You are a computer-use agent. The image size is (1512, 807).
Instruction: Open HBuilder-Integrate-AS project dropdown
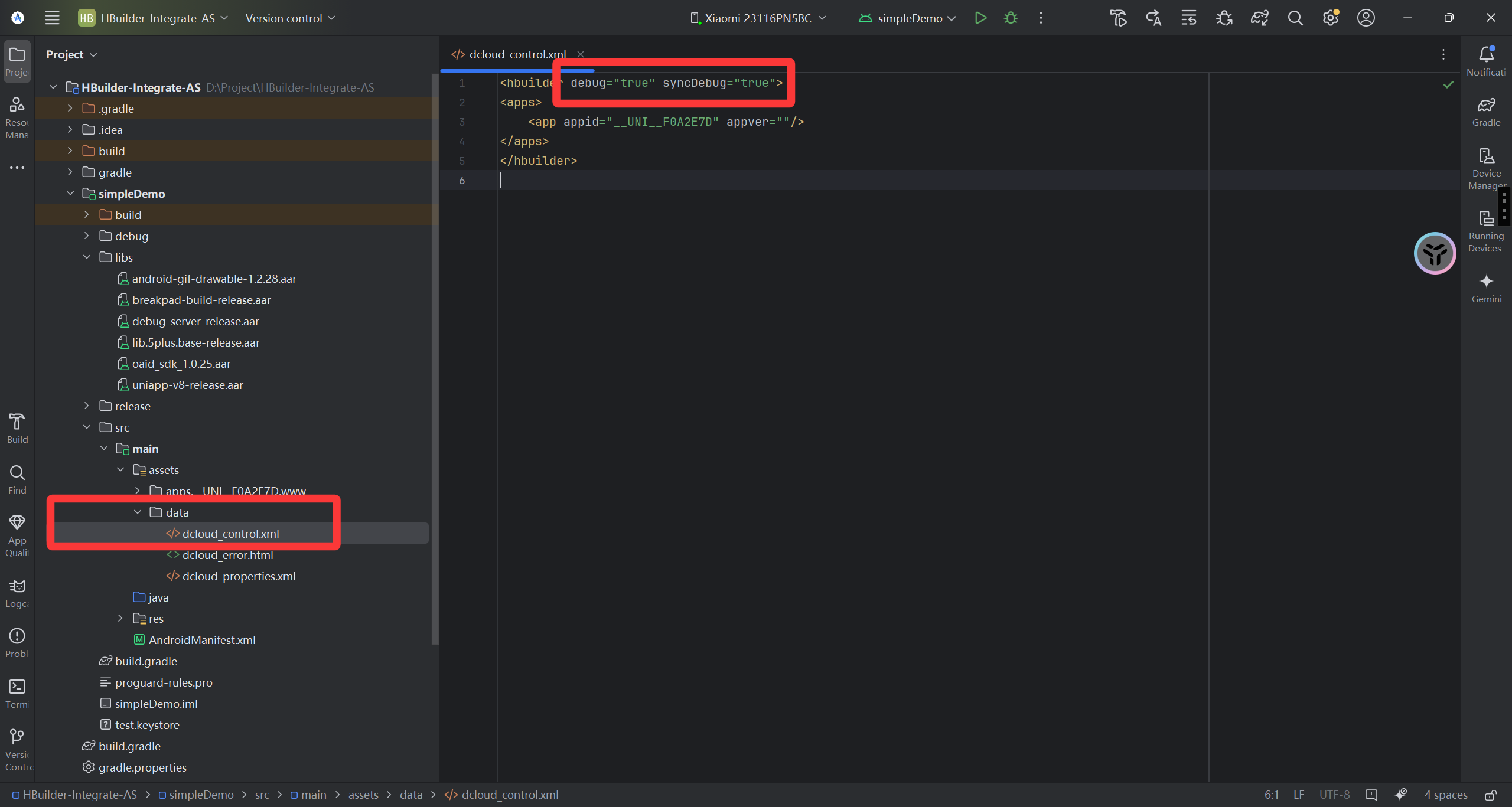[x=153, y=18]
